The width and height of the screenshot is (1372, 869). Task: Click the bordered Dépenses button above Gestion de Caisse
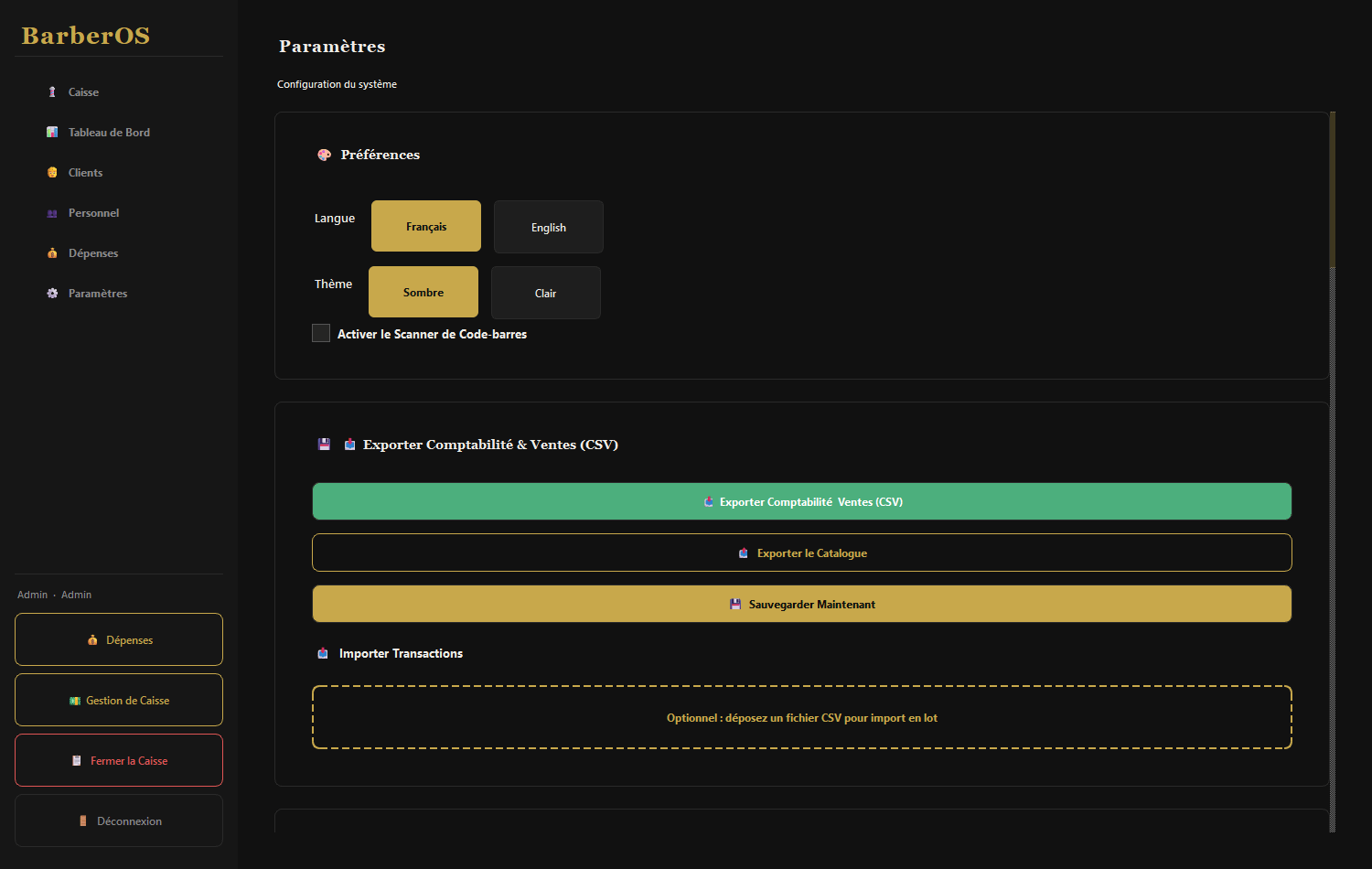tap(119, 639)
